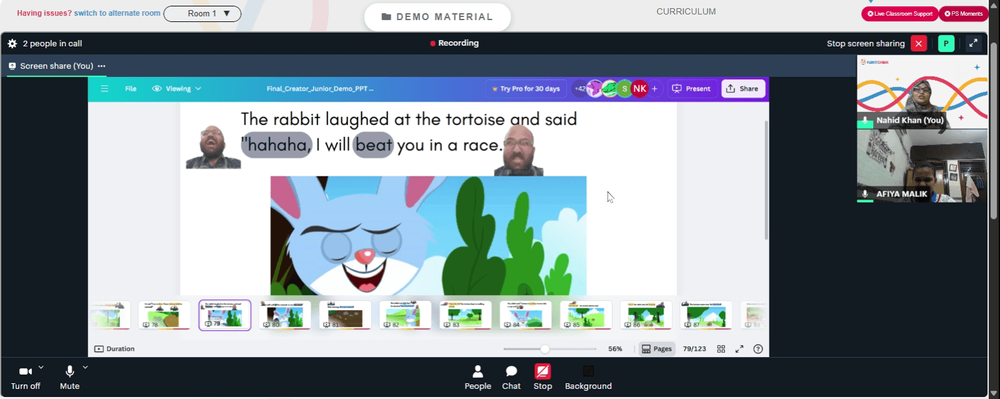Select page thumbnail 87

click(706, 316)
